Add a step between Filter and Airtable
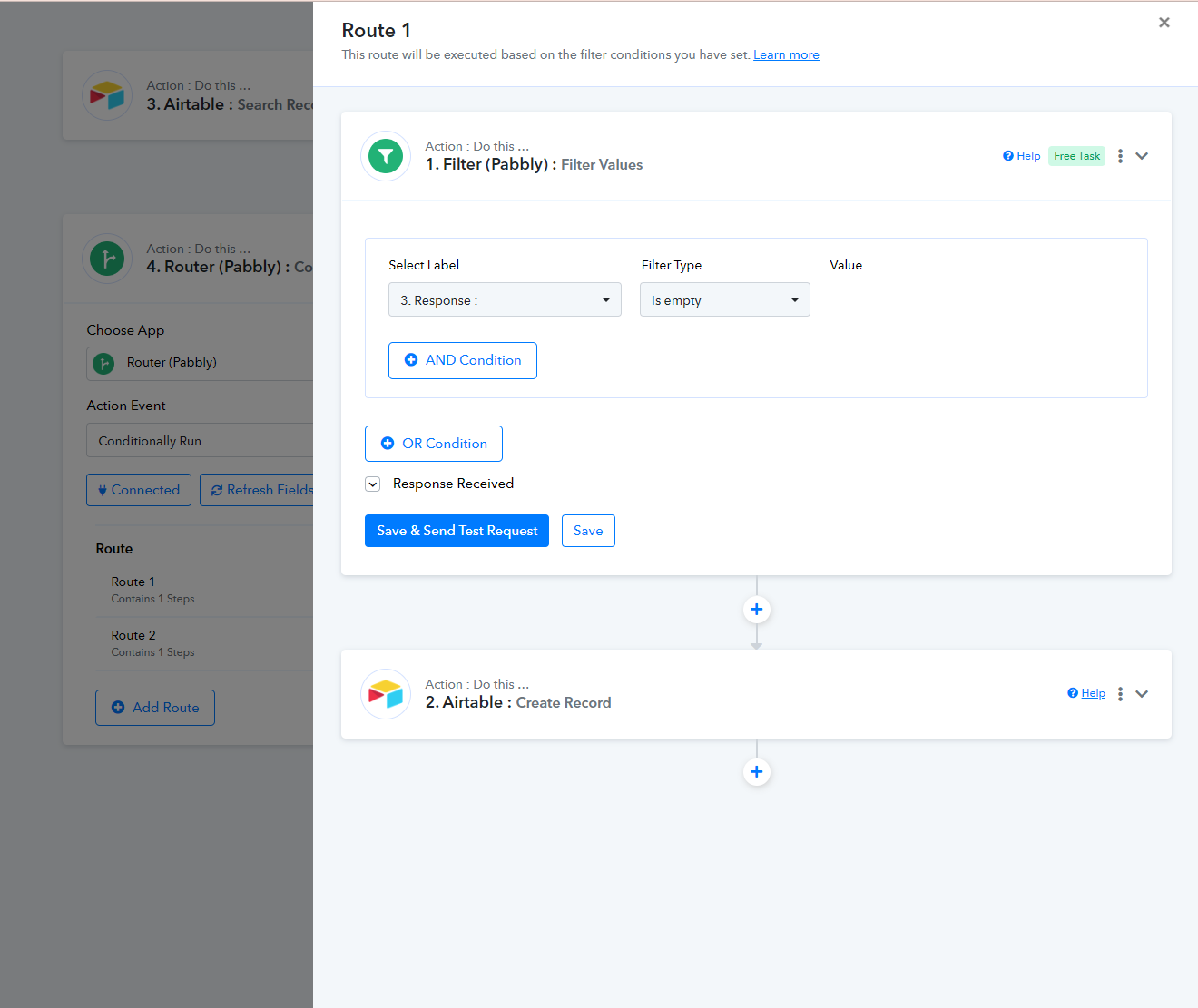Viewport: 1198px width, 1008px height. point(757,610)
